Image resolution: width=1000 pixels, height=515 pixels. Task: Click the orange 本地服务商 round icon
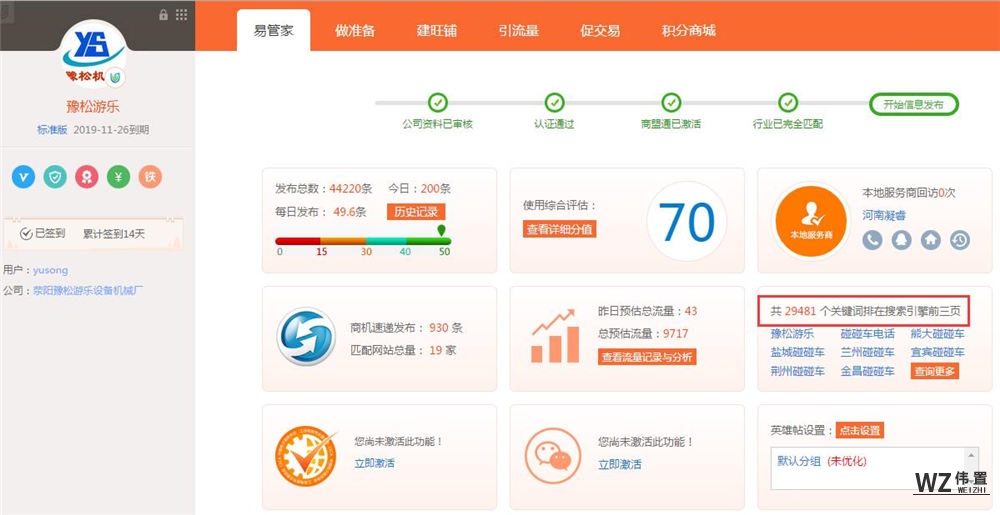[811, 221]
